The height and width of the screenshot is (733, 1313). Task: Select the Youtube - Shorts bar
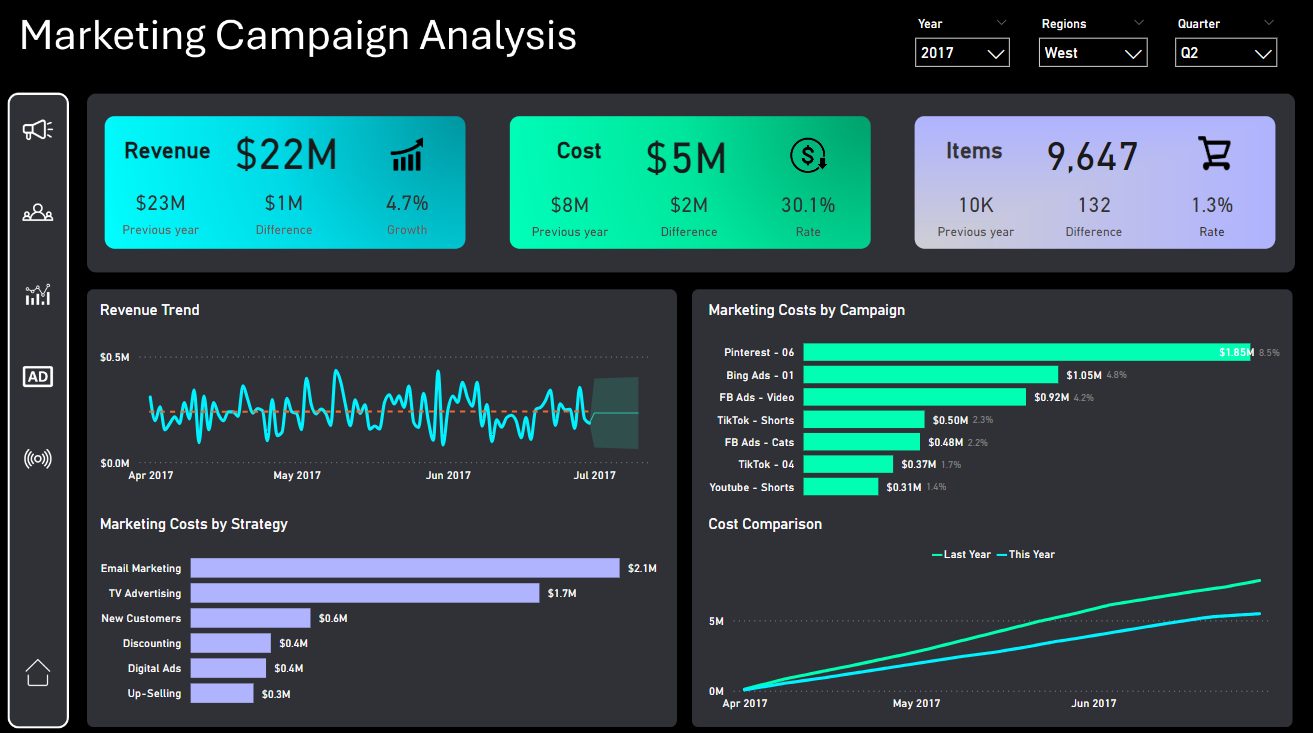coord(841,487)
